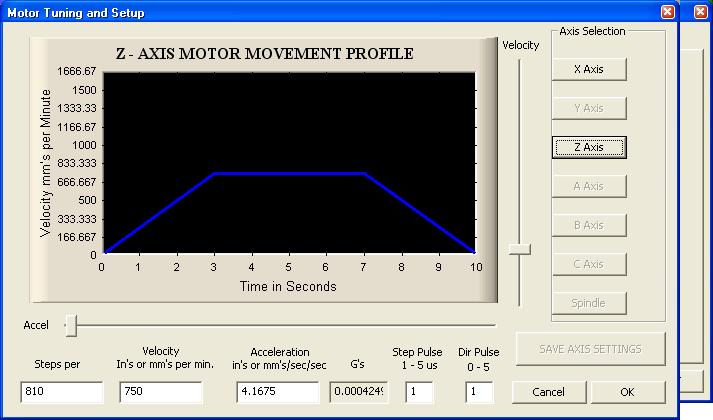Click the Z-axis motor movement profile graph
The image size is (713, 420).
pos(289,162)
